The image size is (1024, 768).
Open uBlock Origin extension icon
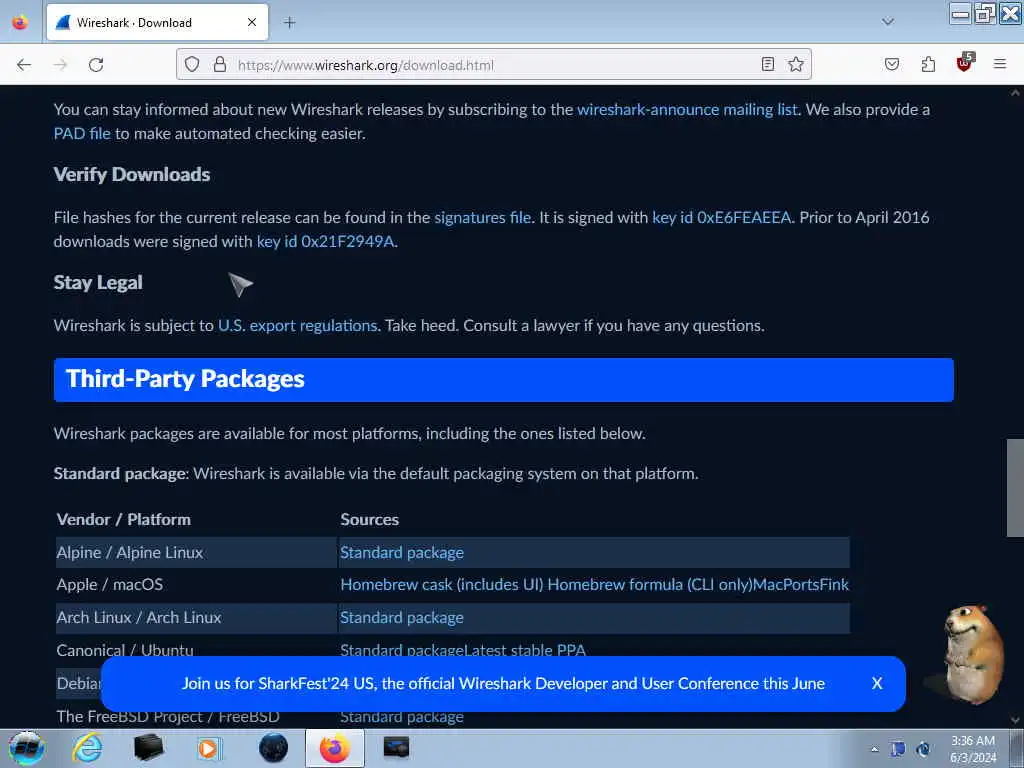point(965,63)
